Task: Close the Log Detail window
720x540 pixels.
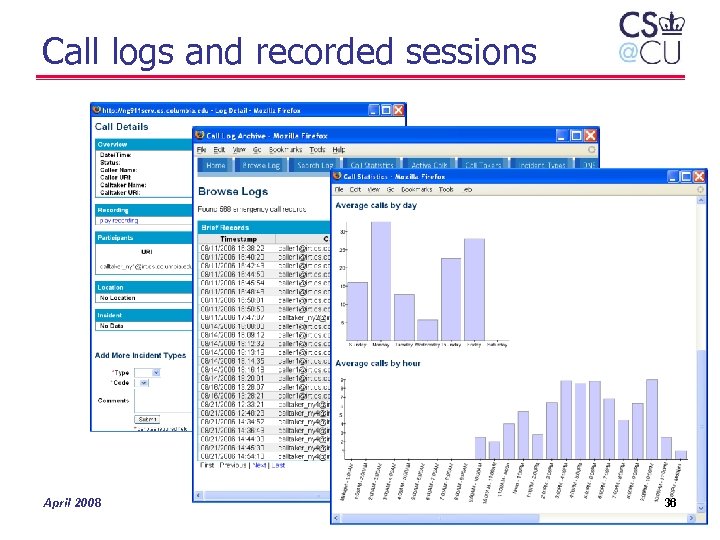Action: click(x=399, y=110)
